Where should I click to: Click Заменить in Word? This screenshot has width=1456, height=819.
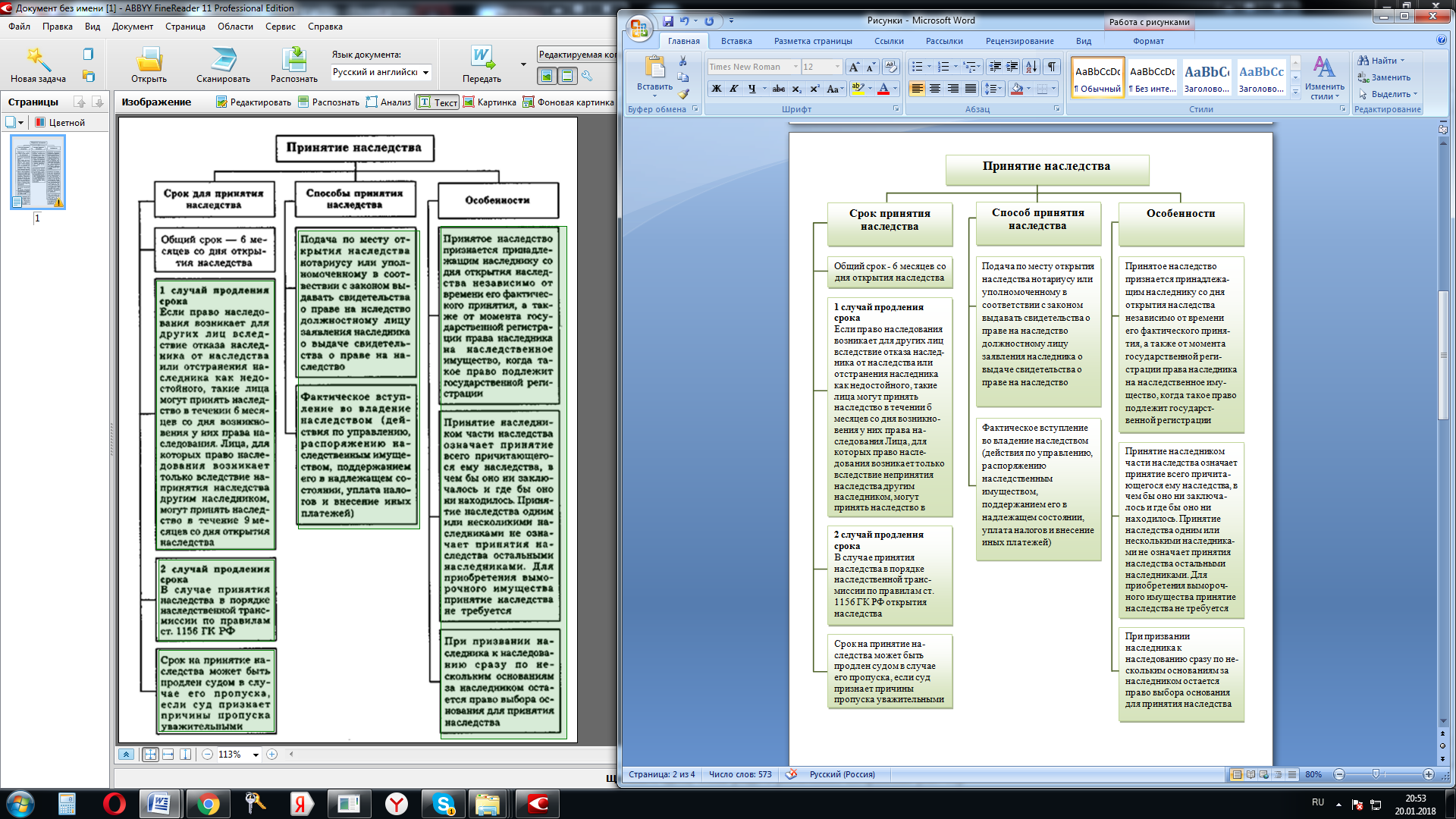click(x=1384, y=77)
